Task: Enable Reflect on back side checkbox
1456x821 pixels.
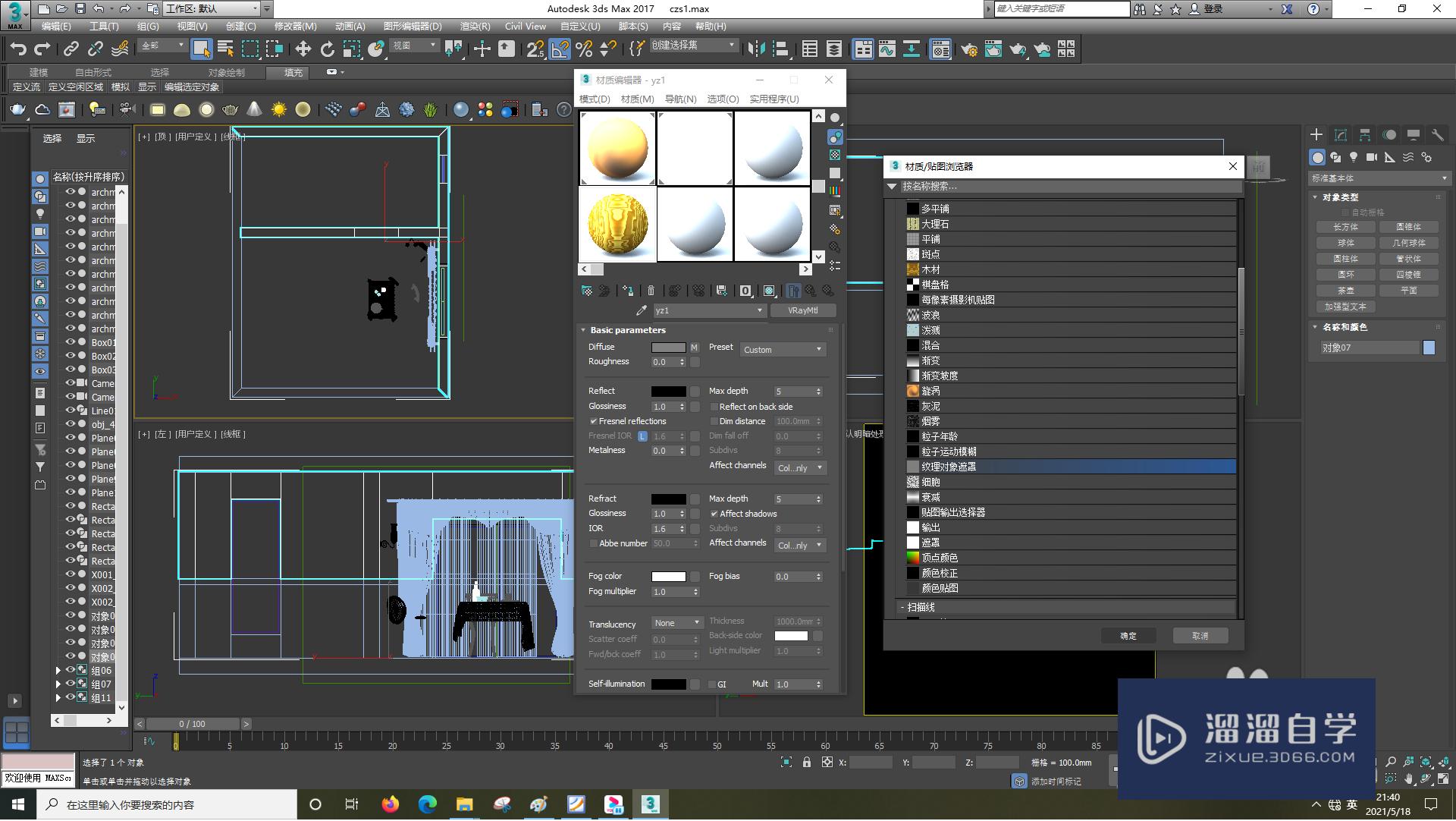Action: pos(714,407)
